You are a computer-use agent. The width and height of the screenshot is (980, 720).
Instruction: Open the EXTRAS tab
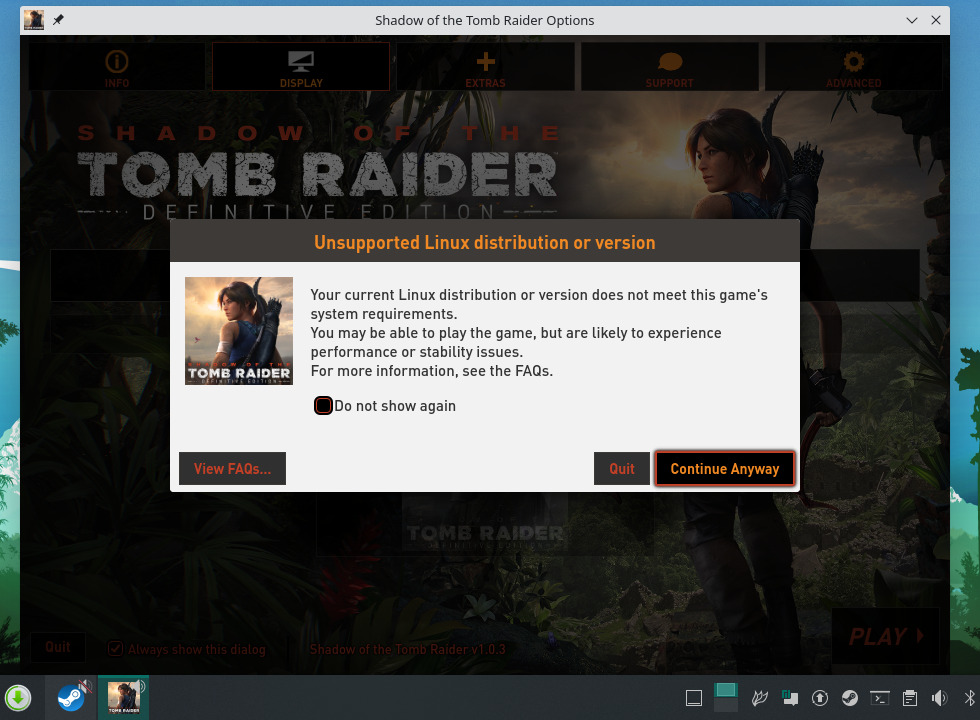tap(485, 67)
